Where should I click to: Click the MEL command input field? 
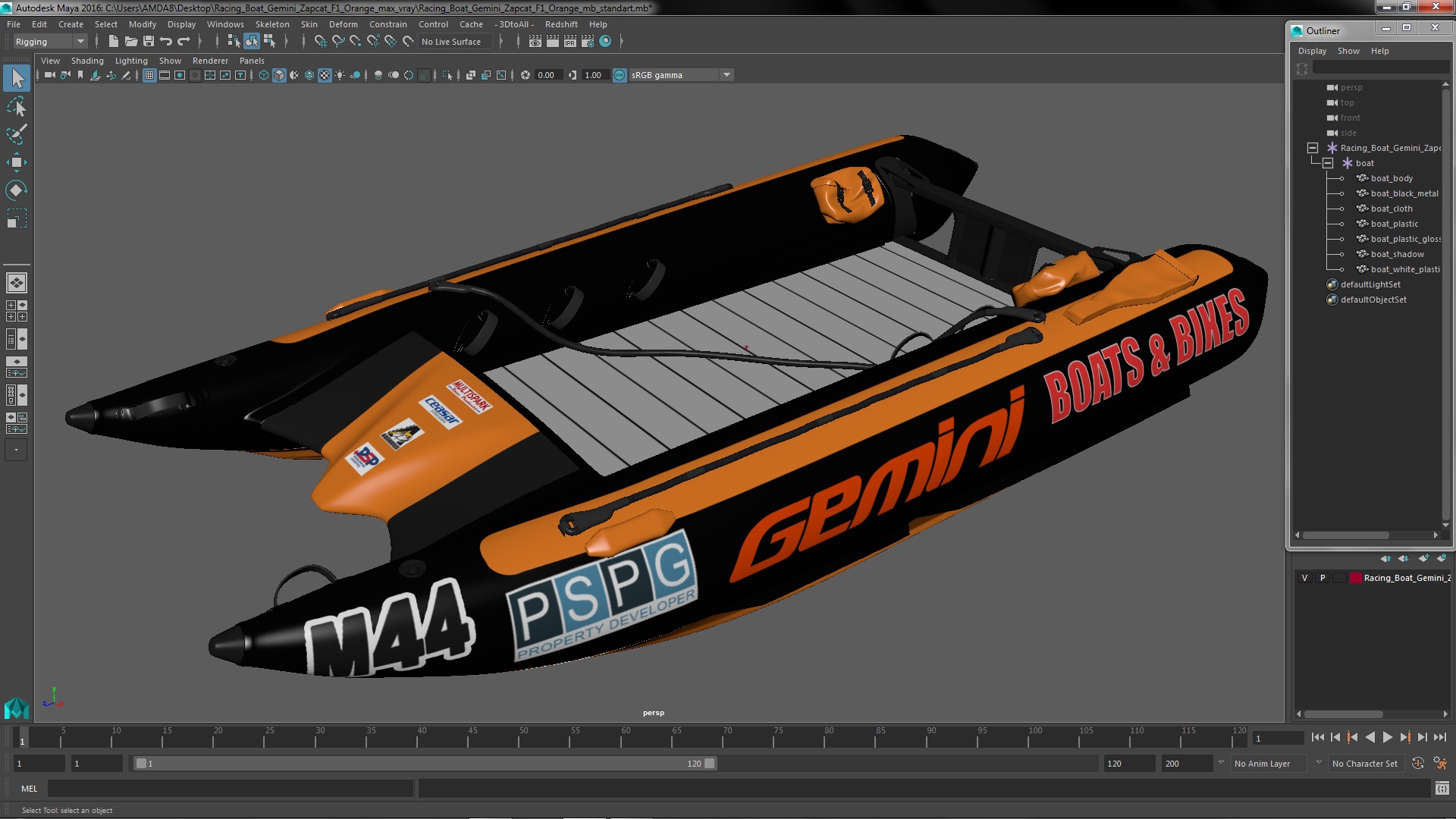(230, 789)
